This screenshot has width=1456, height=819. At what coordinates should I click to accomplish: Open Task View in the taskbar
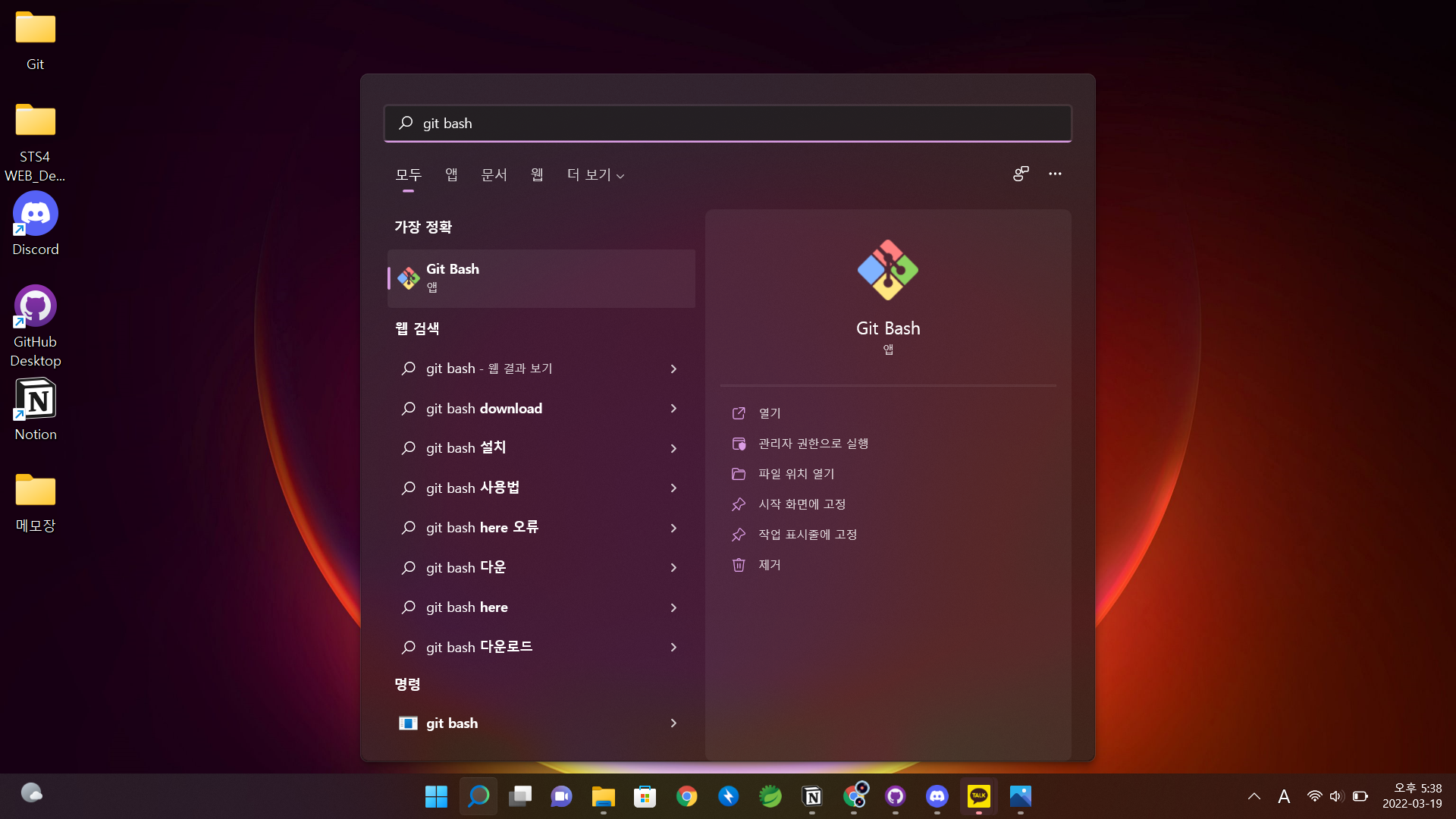click(520, 796)
